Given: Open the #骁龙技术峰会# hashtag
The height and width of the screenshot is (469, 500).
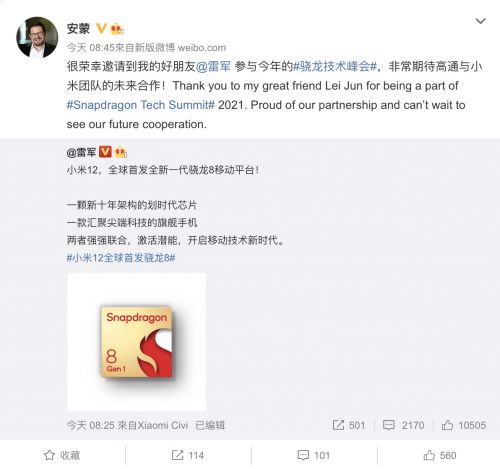Looking at the screenshot, I should pyautogui.click(x=335, y=66).
